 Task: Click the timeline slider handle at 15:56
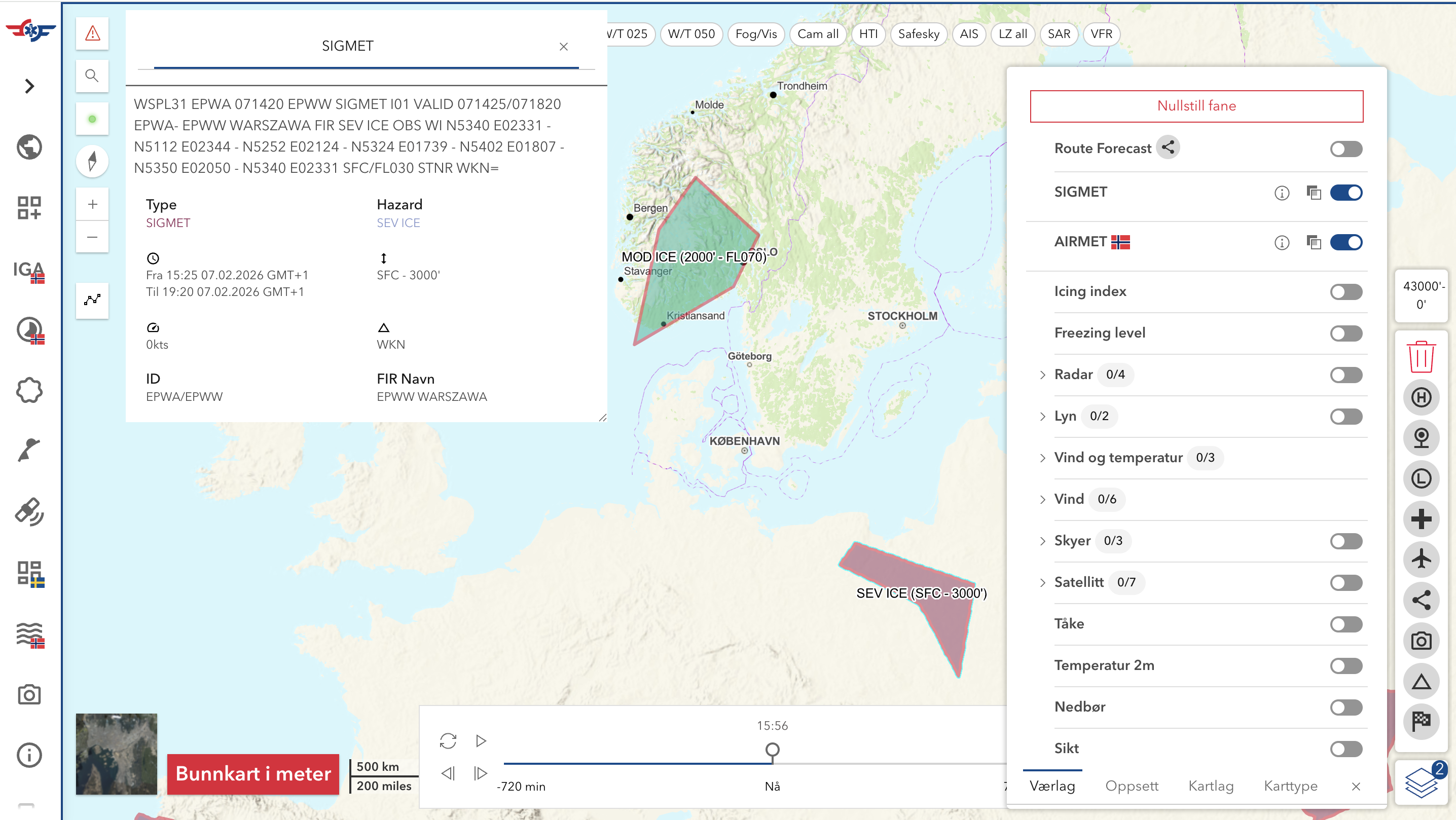(772, 750)
